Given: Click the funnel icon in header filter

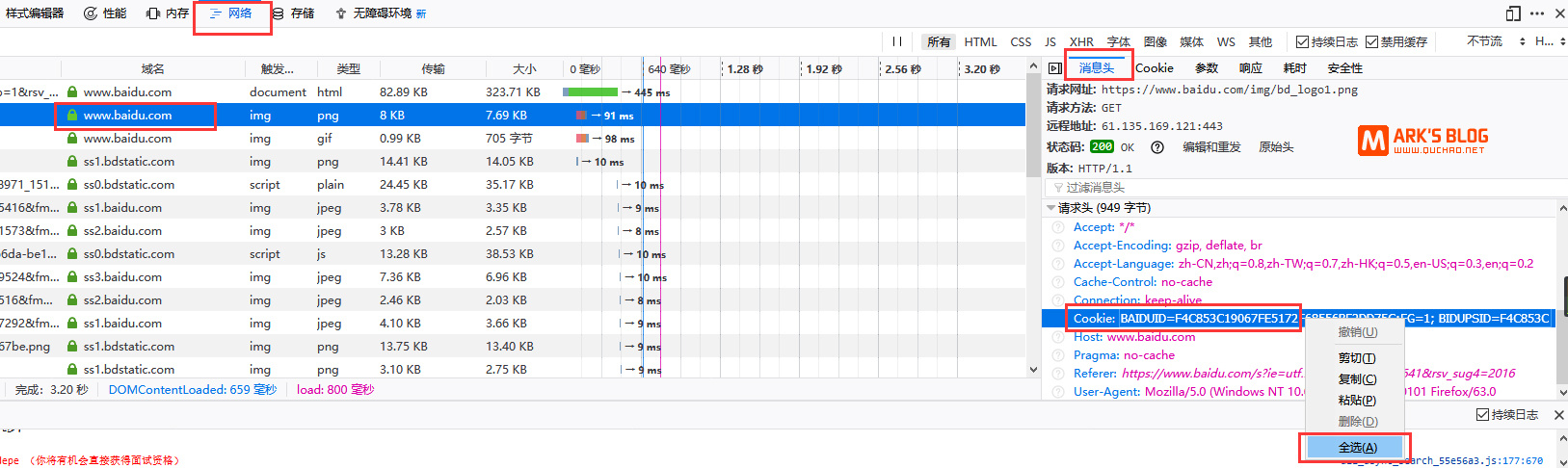Looking at the screenshot, I should pos(1059,188).
